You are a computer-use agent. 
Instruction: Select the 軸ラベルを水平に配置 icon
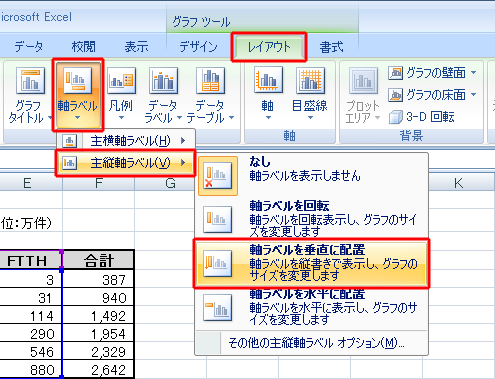click(x=218, y=308)
